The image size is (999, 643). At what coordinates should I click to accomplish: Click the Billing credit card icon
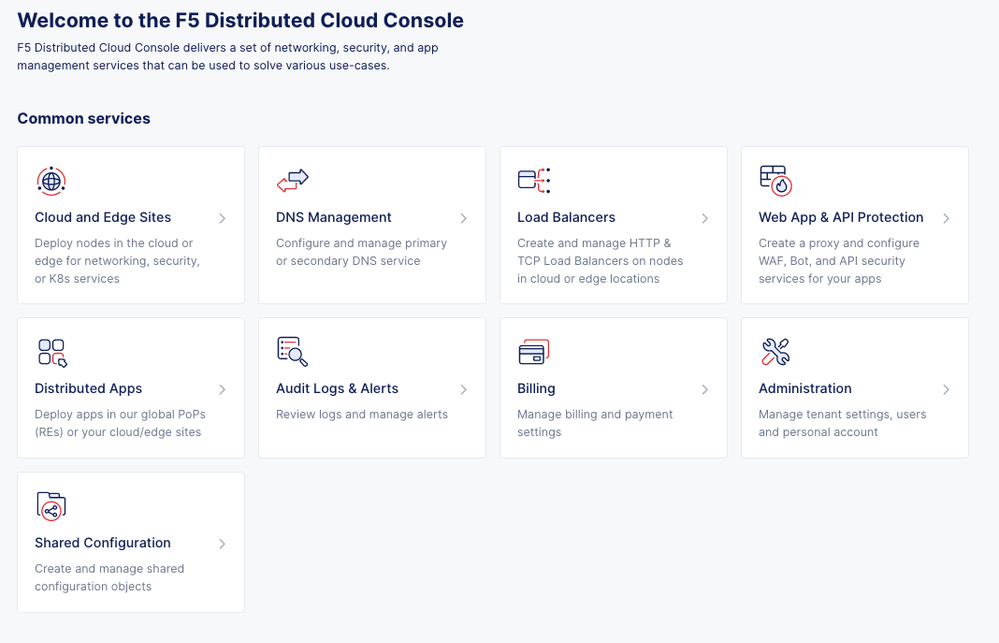click(534, 352)
